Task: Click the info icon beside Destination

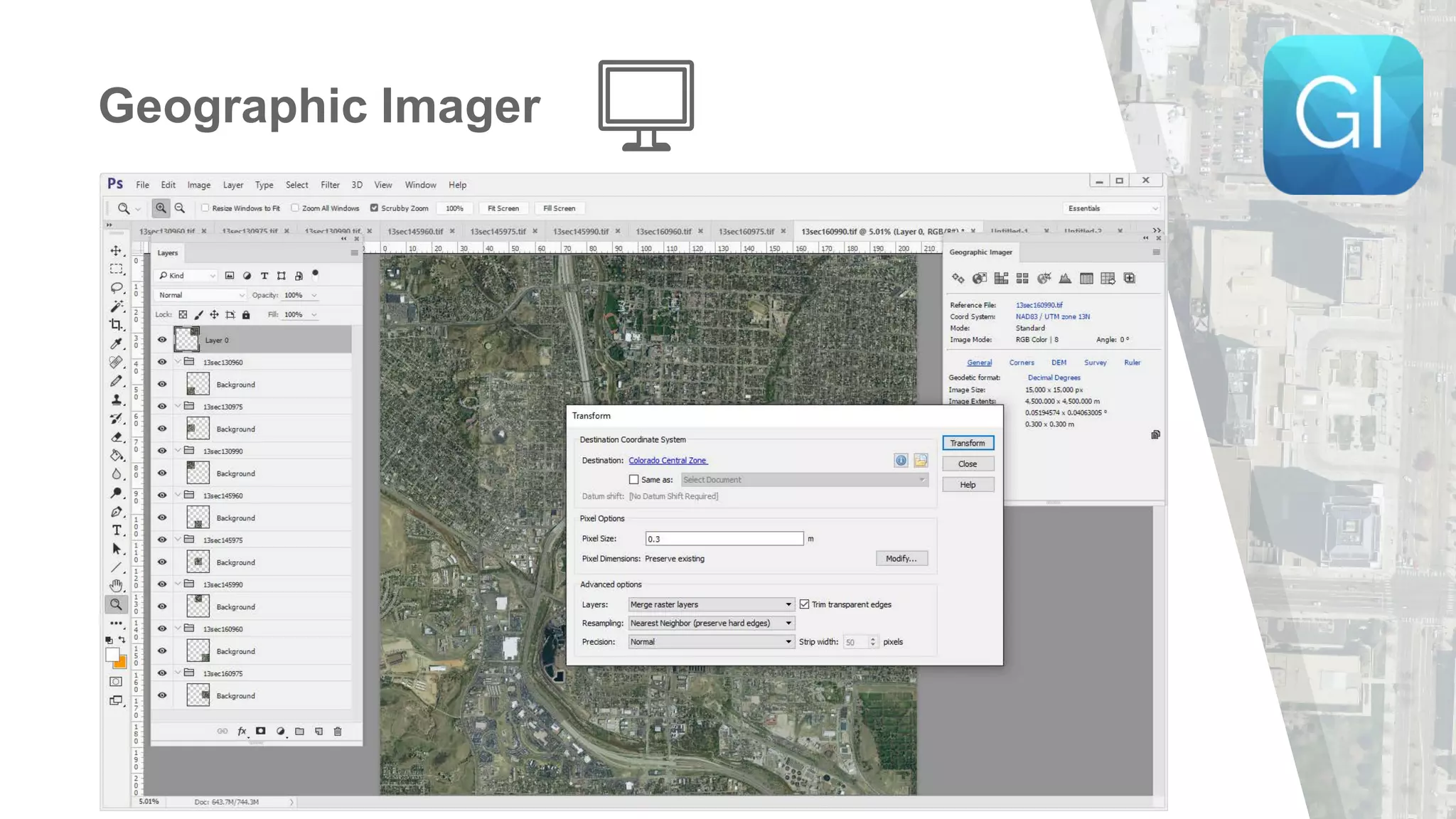Action: click(901, 461)
